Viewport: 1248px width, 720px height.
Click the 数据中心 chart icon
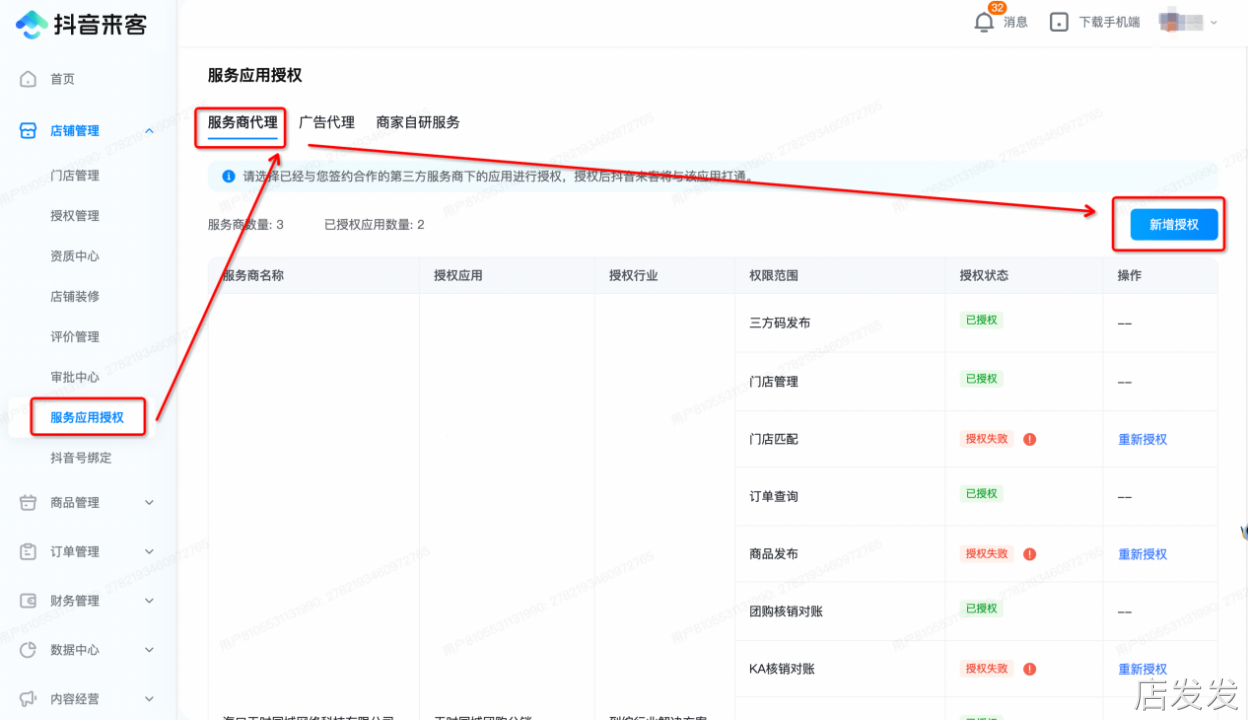(x=29, y=650)
